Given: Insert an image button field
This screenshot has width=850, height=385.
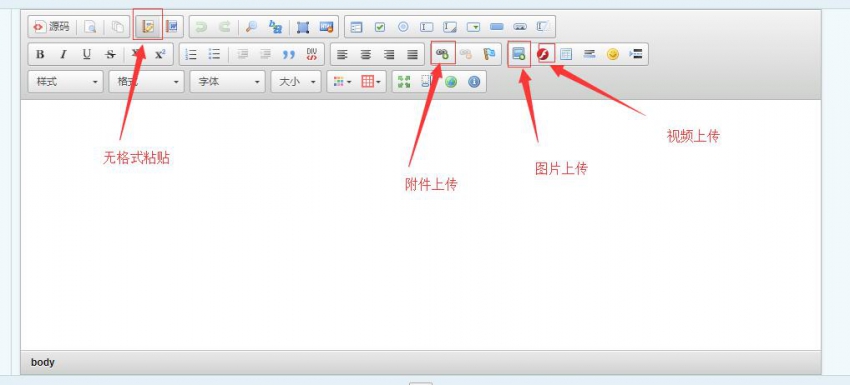Looking at the screenshot, I should (520, 27).
